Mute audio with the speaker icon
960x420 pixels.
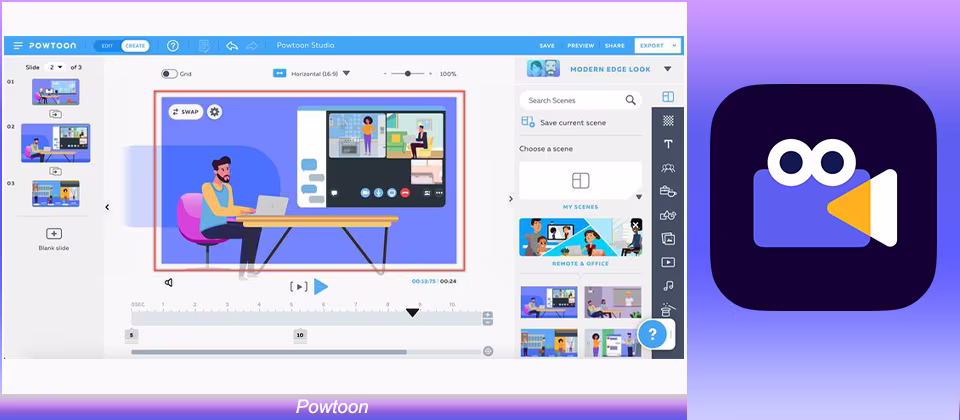pyautogui.click(x=168, y=282)
